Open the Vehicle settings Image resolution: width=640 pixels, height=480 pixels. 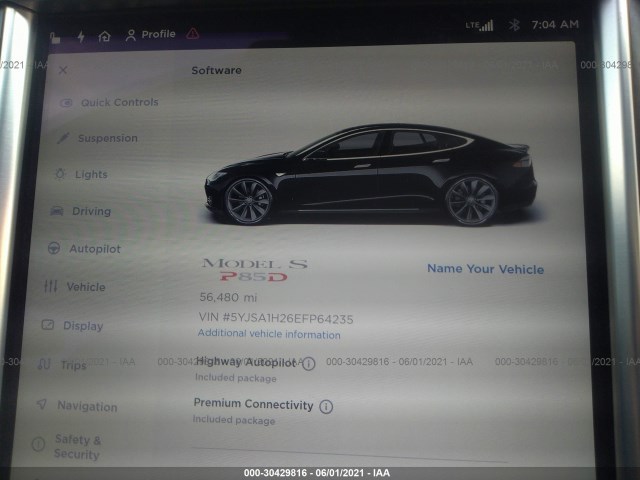75,287
